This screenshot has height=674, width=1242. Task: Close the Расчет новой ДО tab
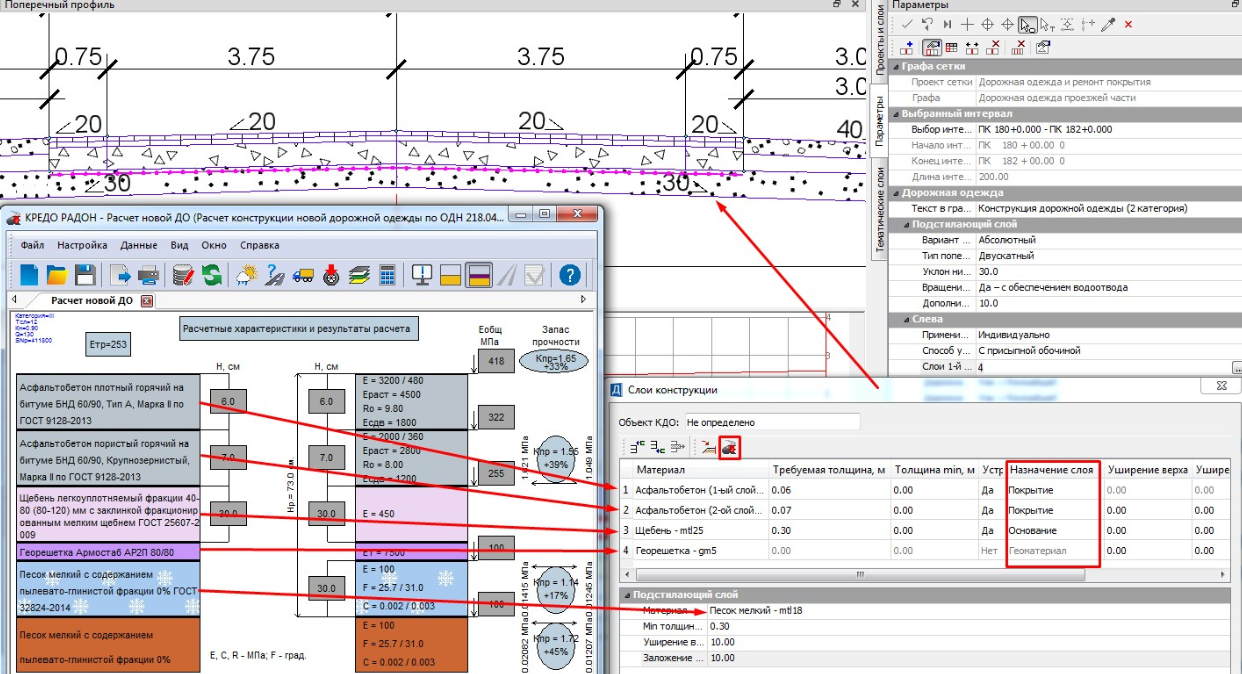click(x=146, y=300)
